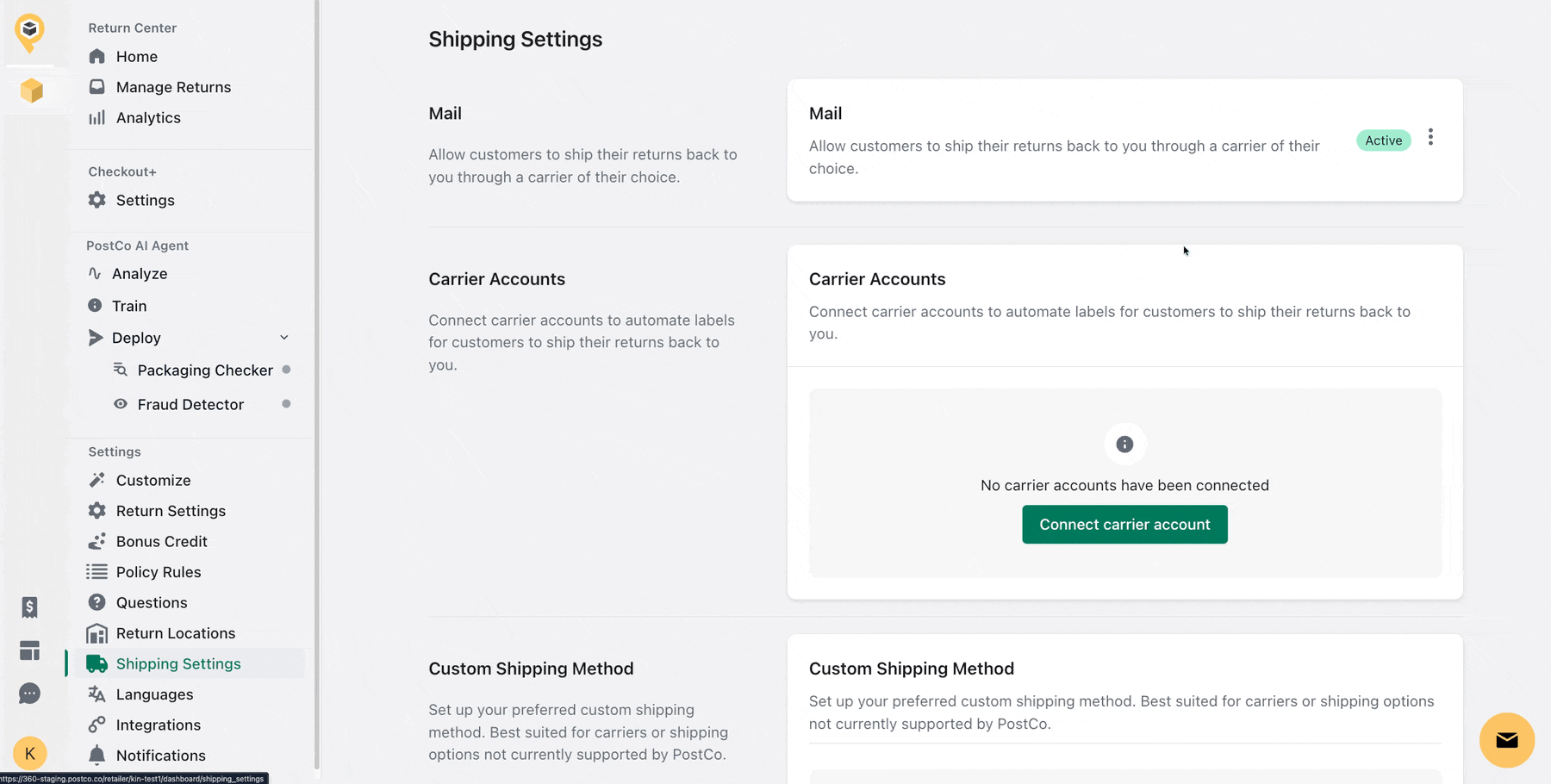Screen dimensions: 1551x784
Task: Collapse the Deploy section chevron
Action: pyautogui.click(x=284, y=338)
